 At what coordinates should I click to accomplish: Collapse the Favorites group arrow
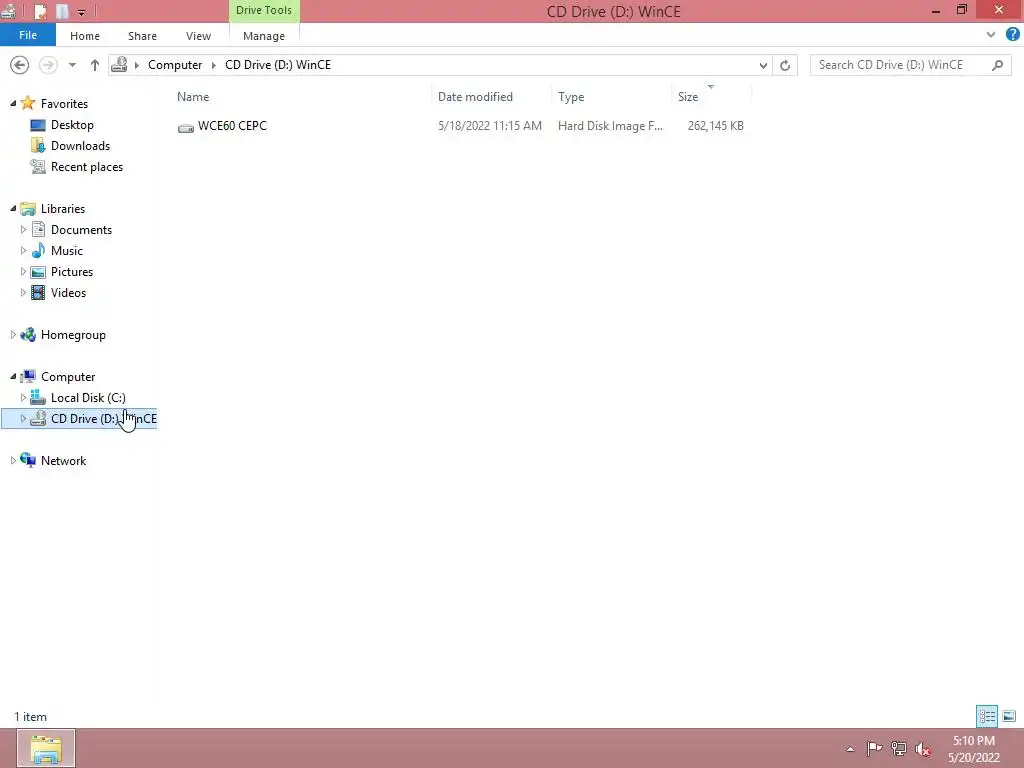pos(13,103)
